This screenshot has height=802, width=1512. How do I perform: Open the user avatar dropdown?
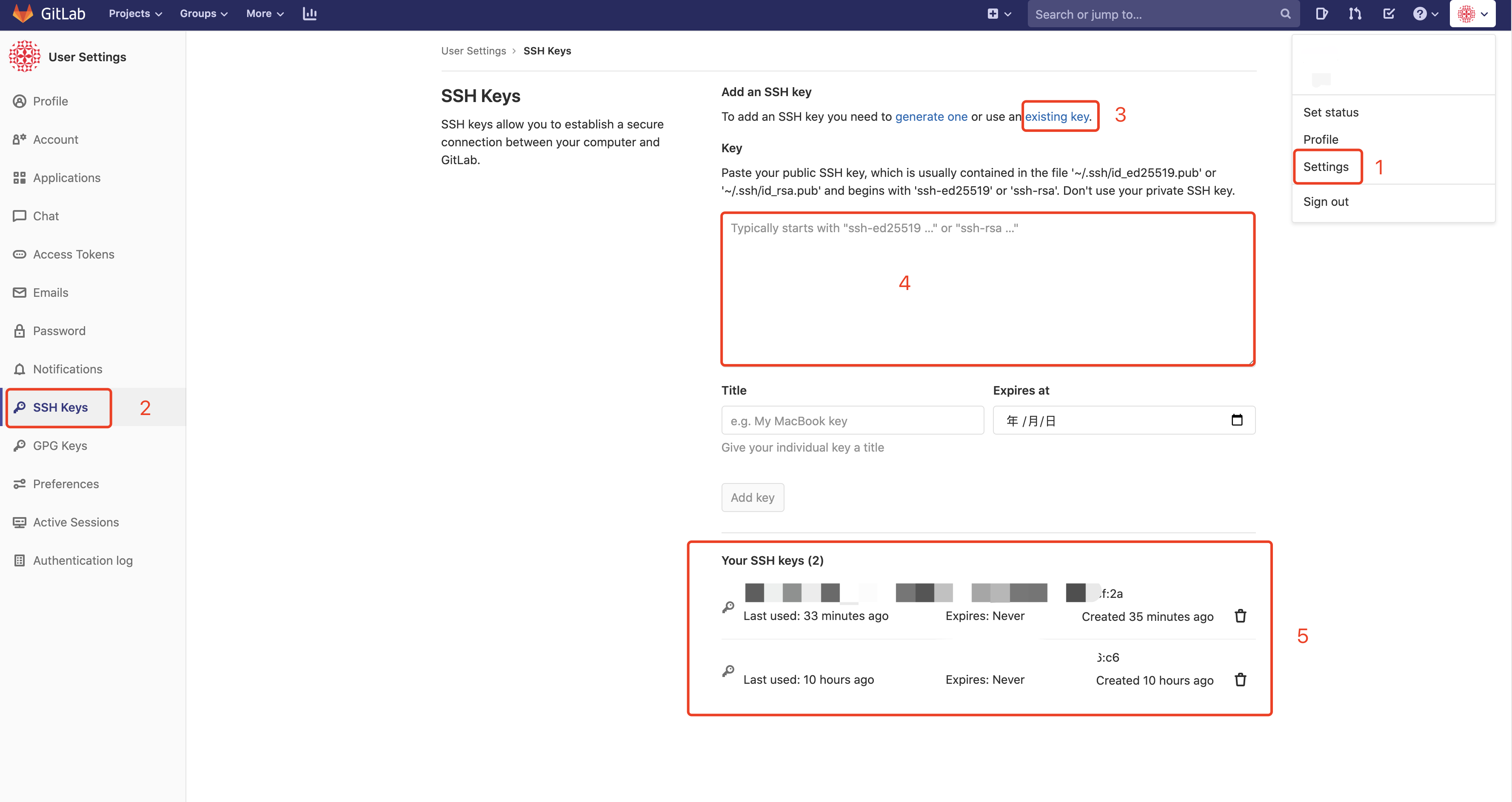pos(1472,14)
